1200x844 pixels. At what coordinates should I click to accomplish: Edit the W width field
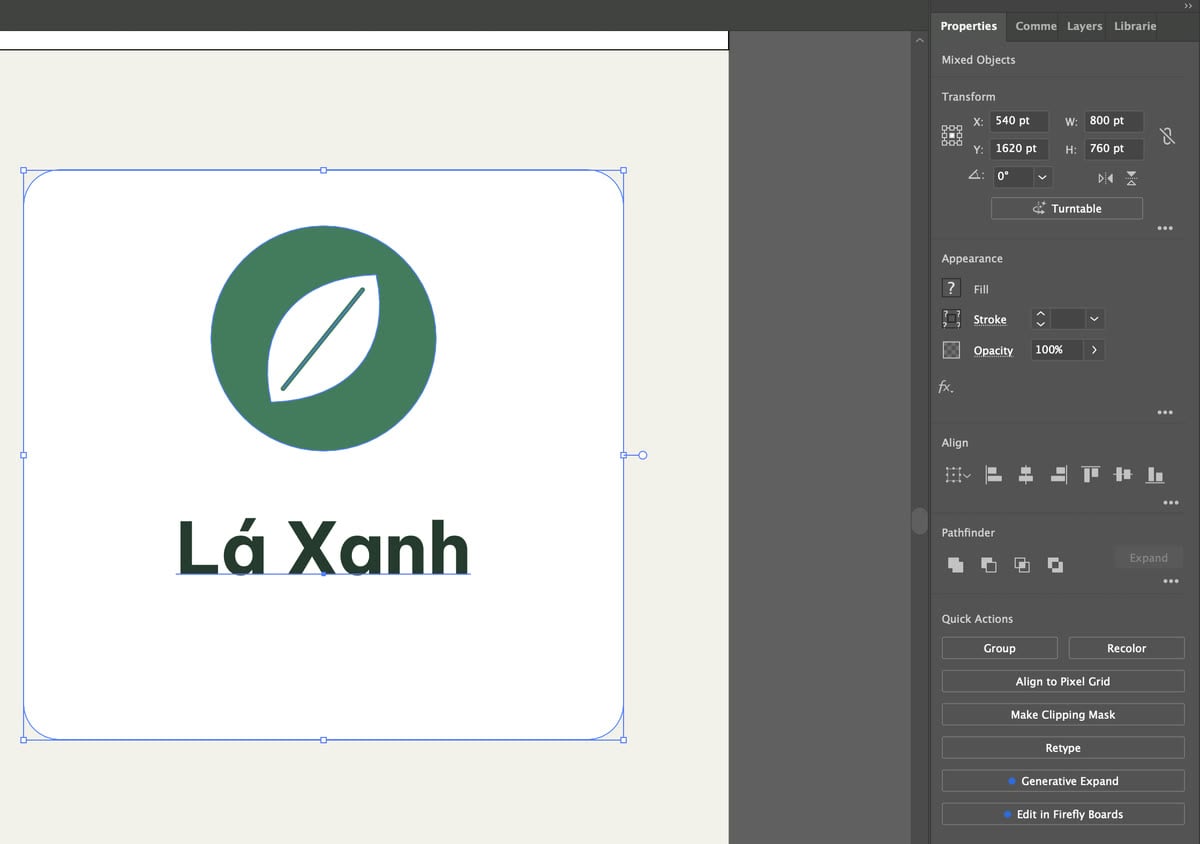pyautogui.click(x=1113, y=120)
